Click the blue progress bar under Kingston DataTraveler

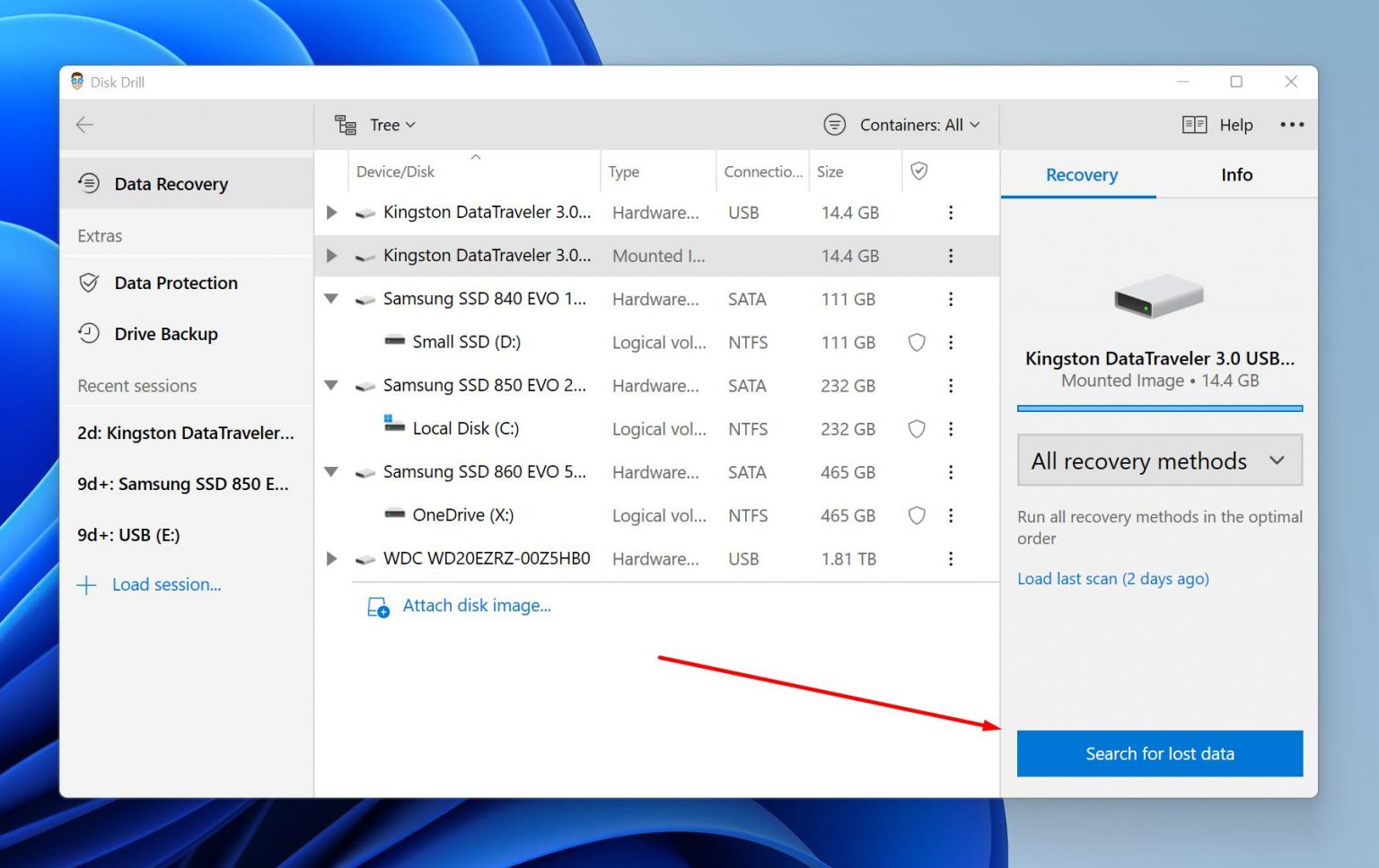click(1159, 408)
